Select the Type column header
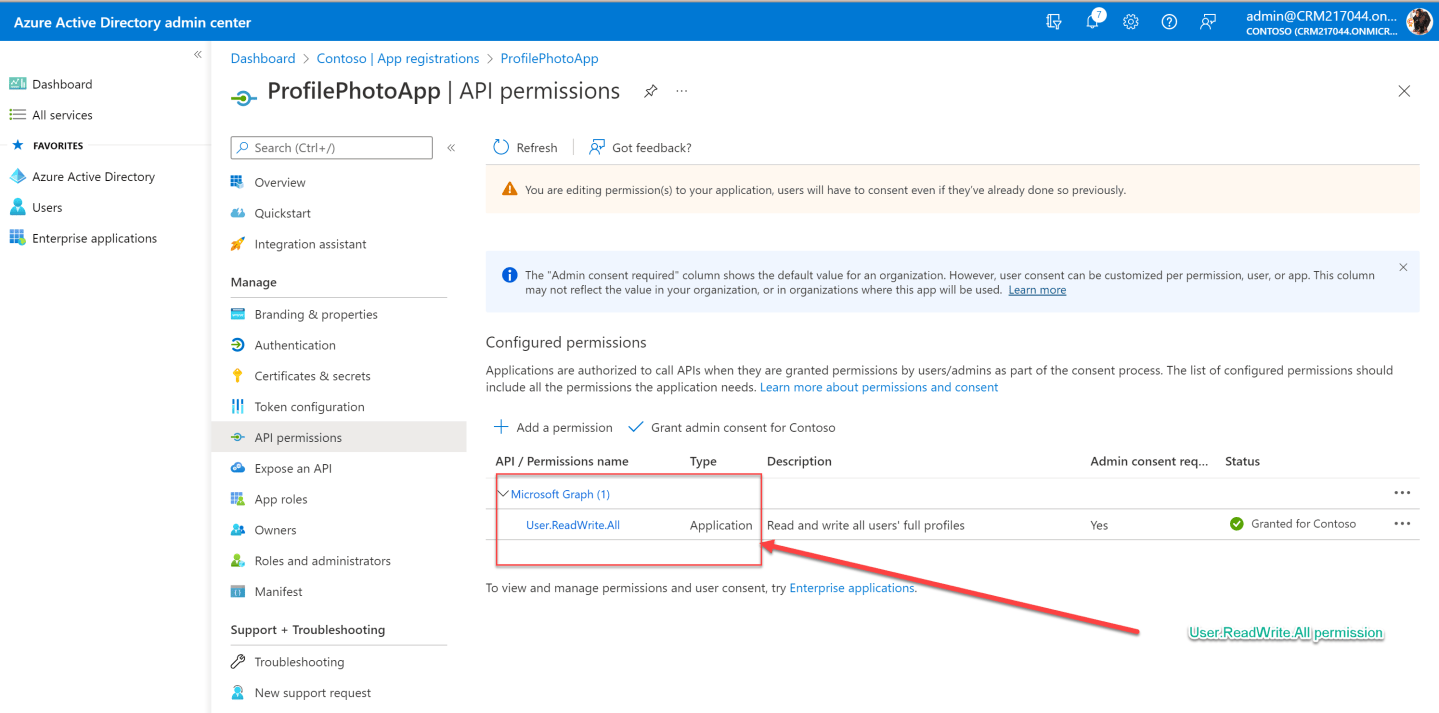 point(703,462)
